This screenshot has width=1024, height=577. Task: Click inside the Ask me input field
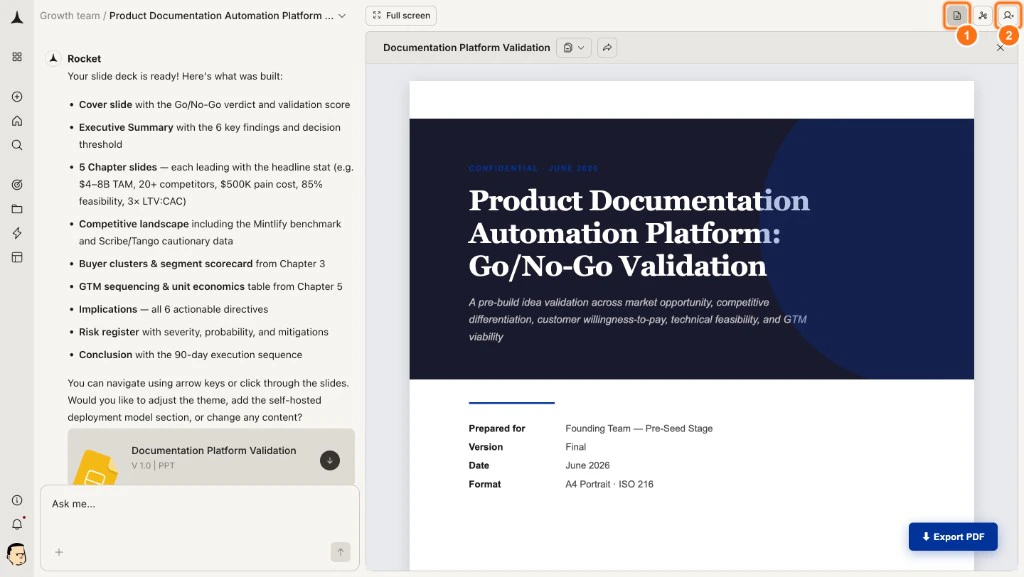(x=150, y=504)
